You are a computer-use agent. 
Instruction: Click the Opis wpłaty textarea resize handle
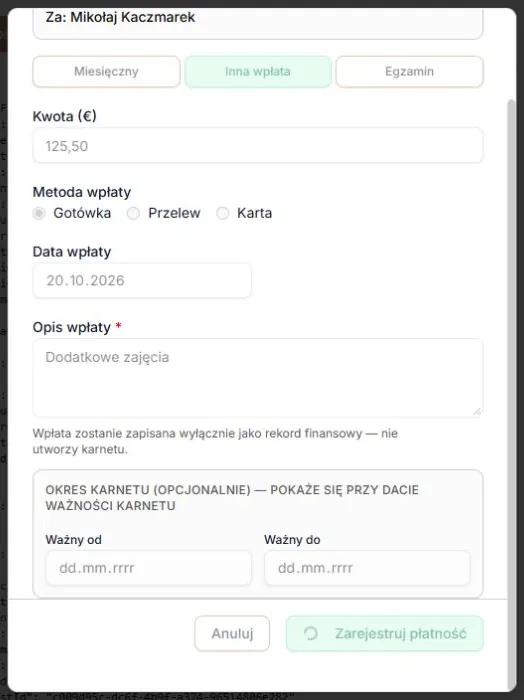click(x=478, y=411)
